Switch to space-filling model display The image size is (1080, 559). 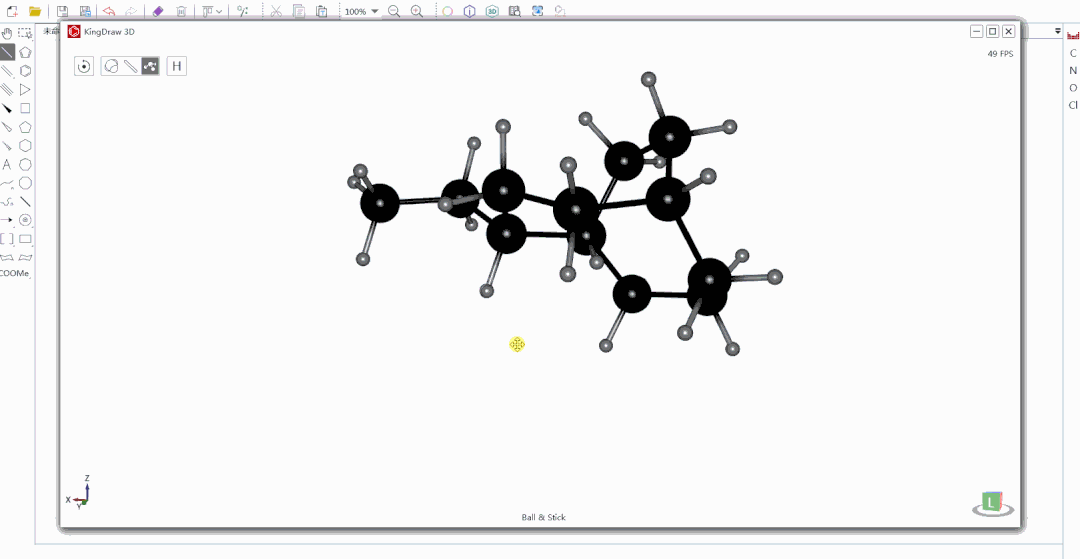[112, 66]
